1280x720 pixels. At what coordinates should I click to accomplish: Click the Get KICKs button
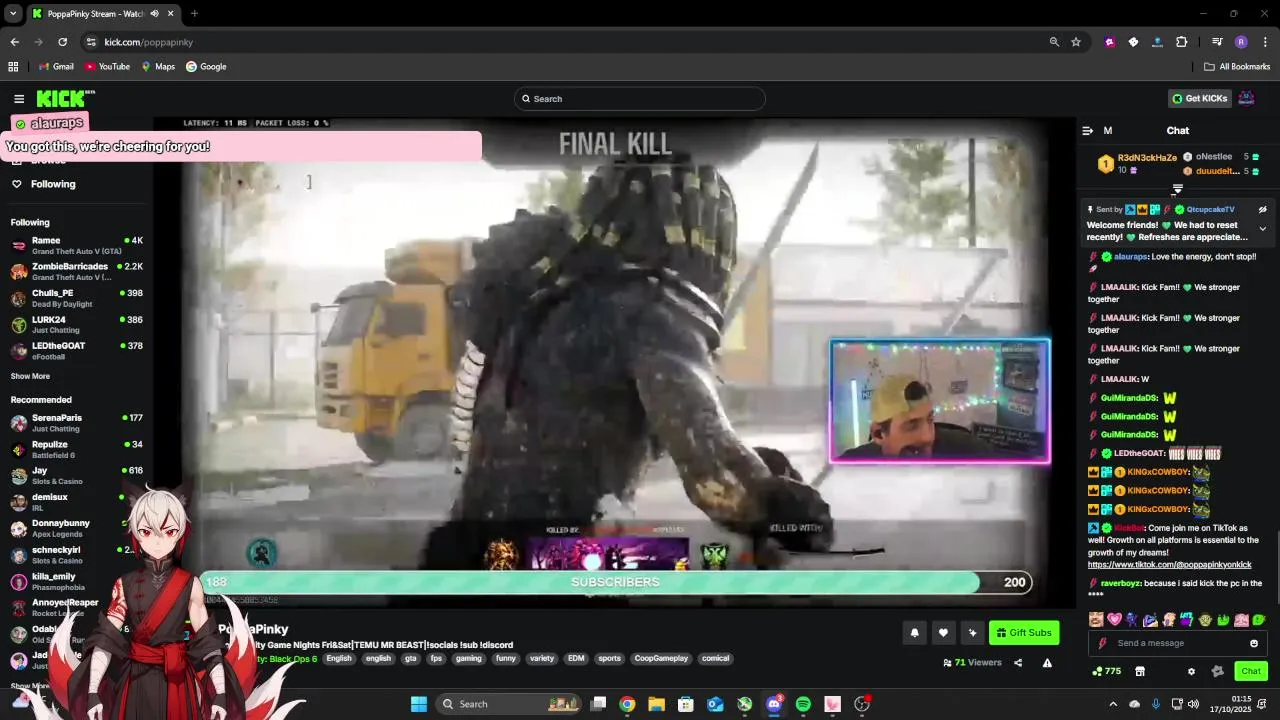pyautogui.click(x=1199, y=98)
